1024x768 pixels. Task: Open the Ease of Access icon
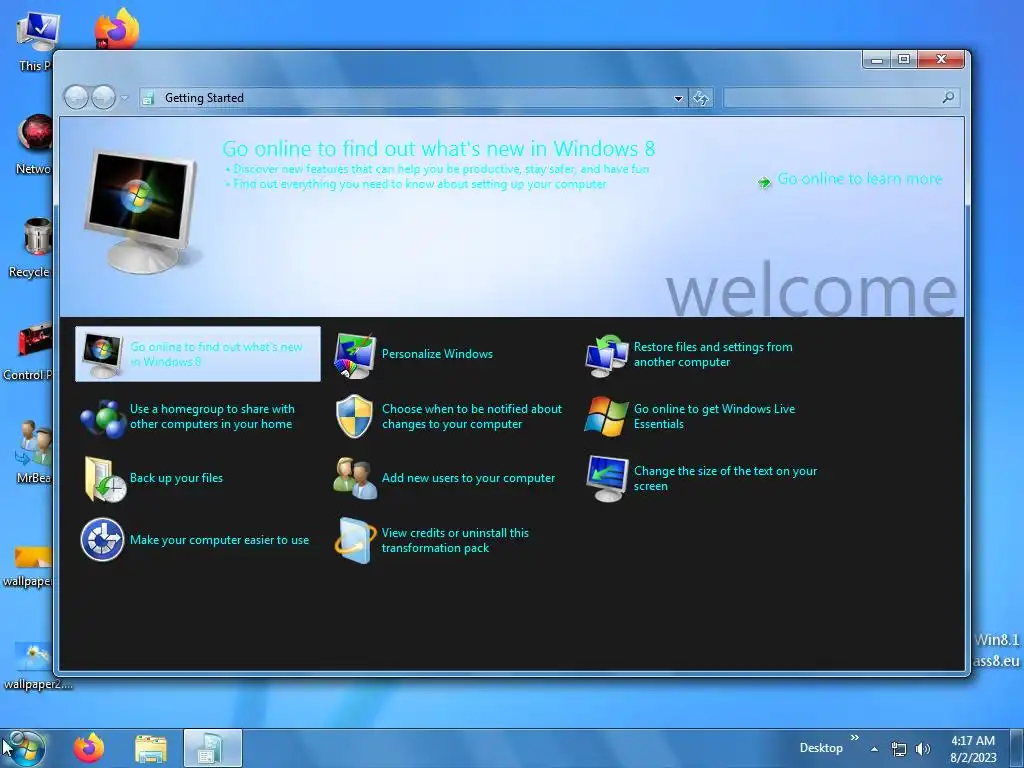coord(103,540)
